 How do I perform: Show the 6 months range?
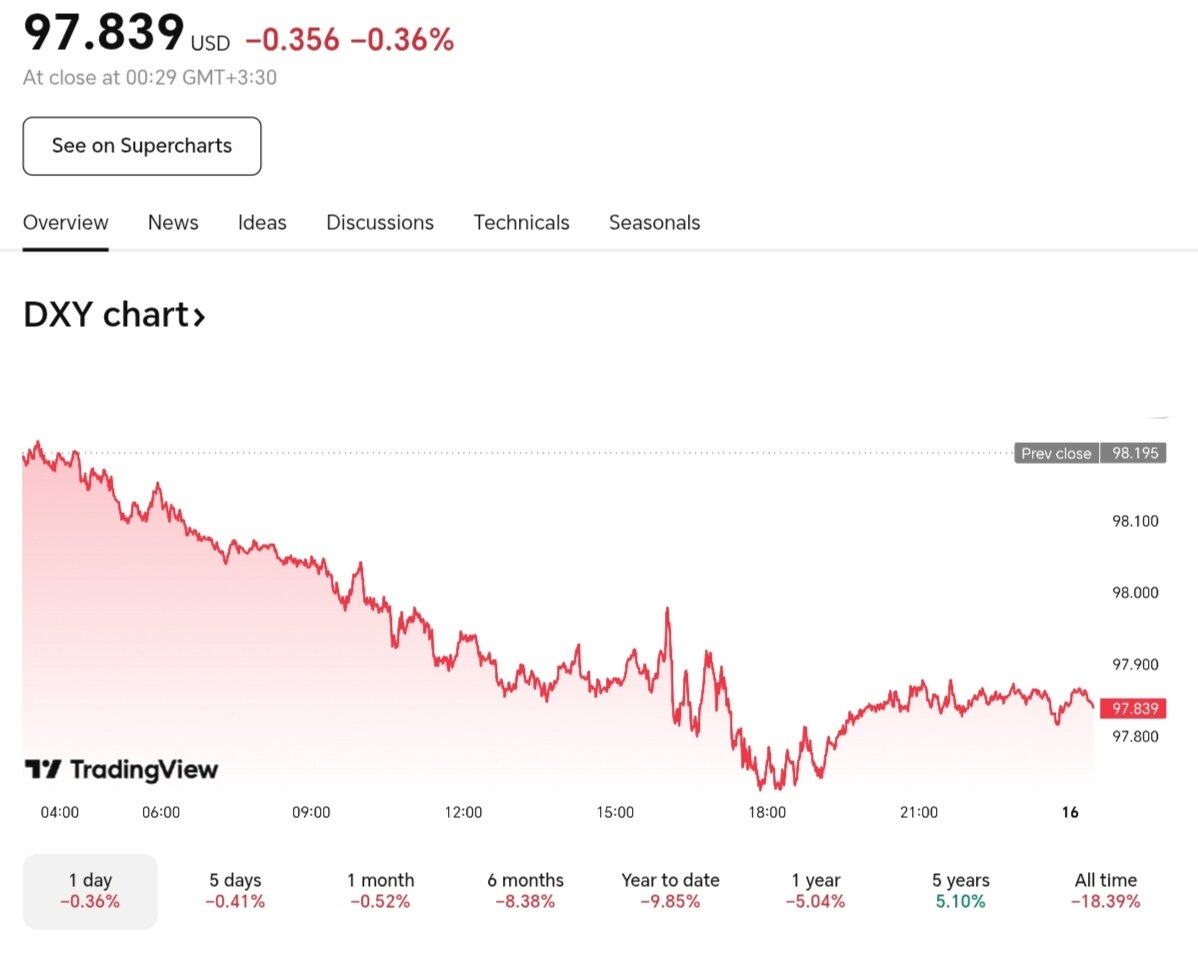click(525, 890)
